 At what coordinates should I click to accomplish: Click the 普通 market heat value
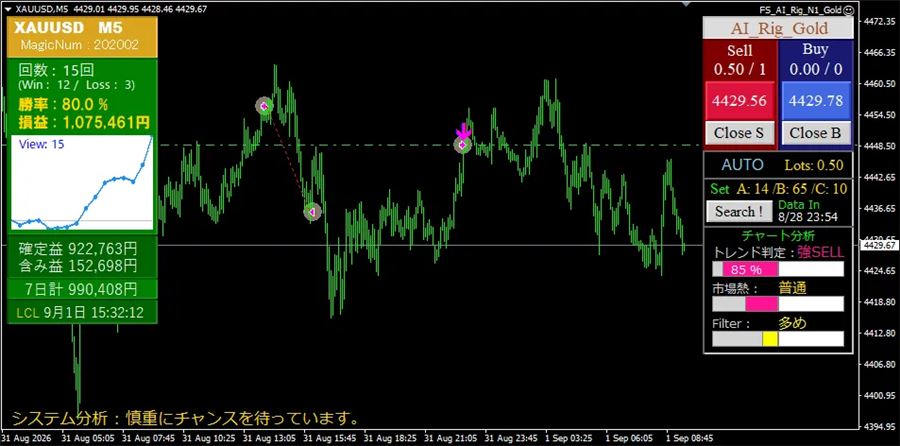793,288
